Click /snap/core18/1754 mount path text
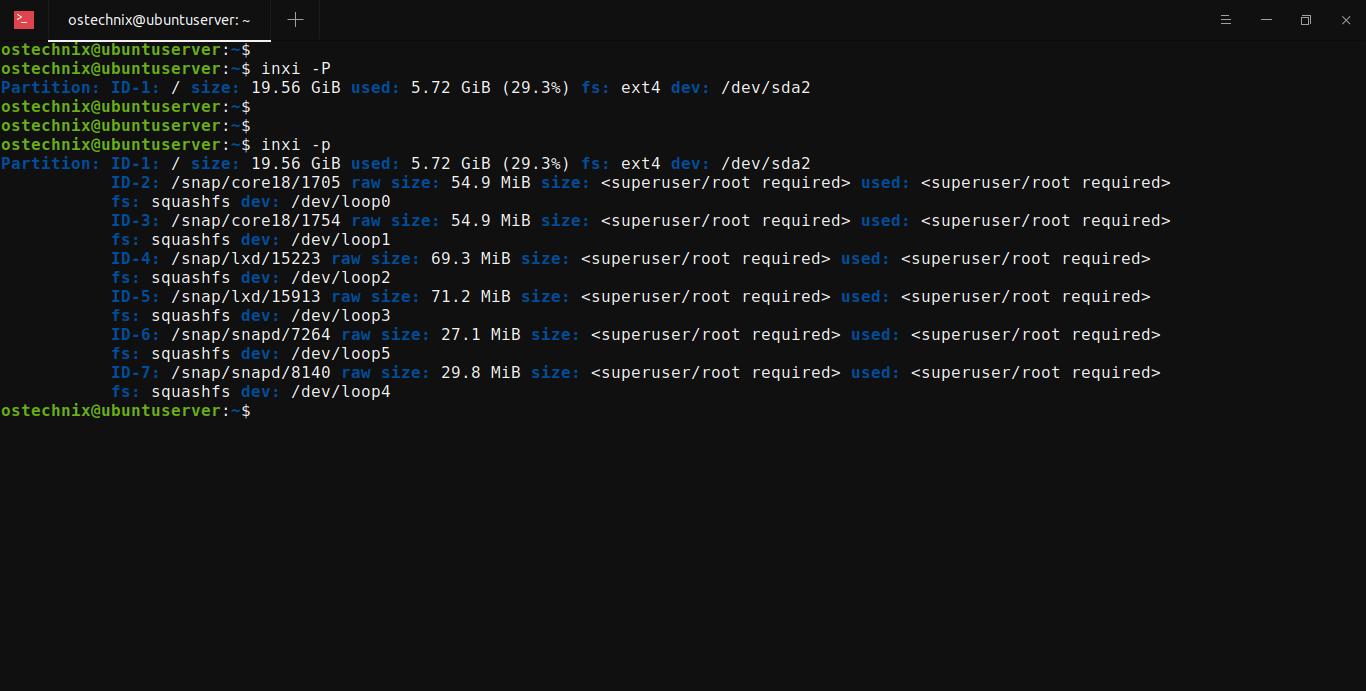The height and width of the screenshot is (691, 1366). tap(255, 221)
